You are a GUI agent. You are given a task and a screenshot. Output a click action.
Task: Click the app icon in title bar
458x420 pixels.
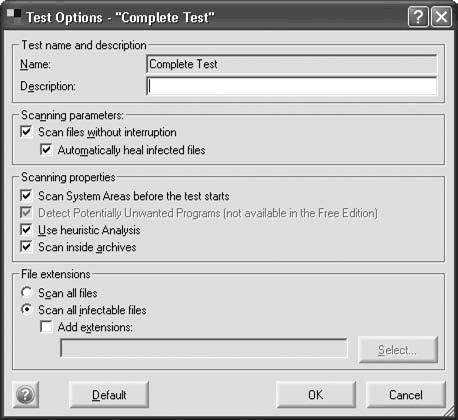click(14, 16)
